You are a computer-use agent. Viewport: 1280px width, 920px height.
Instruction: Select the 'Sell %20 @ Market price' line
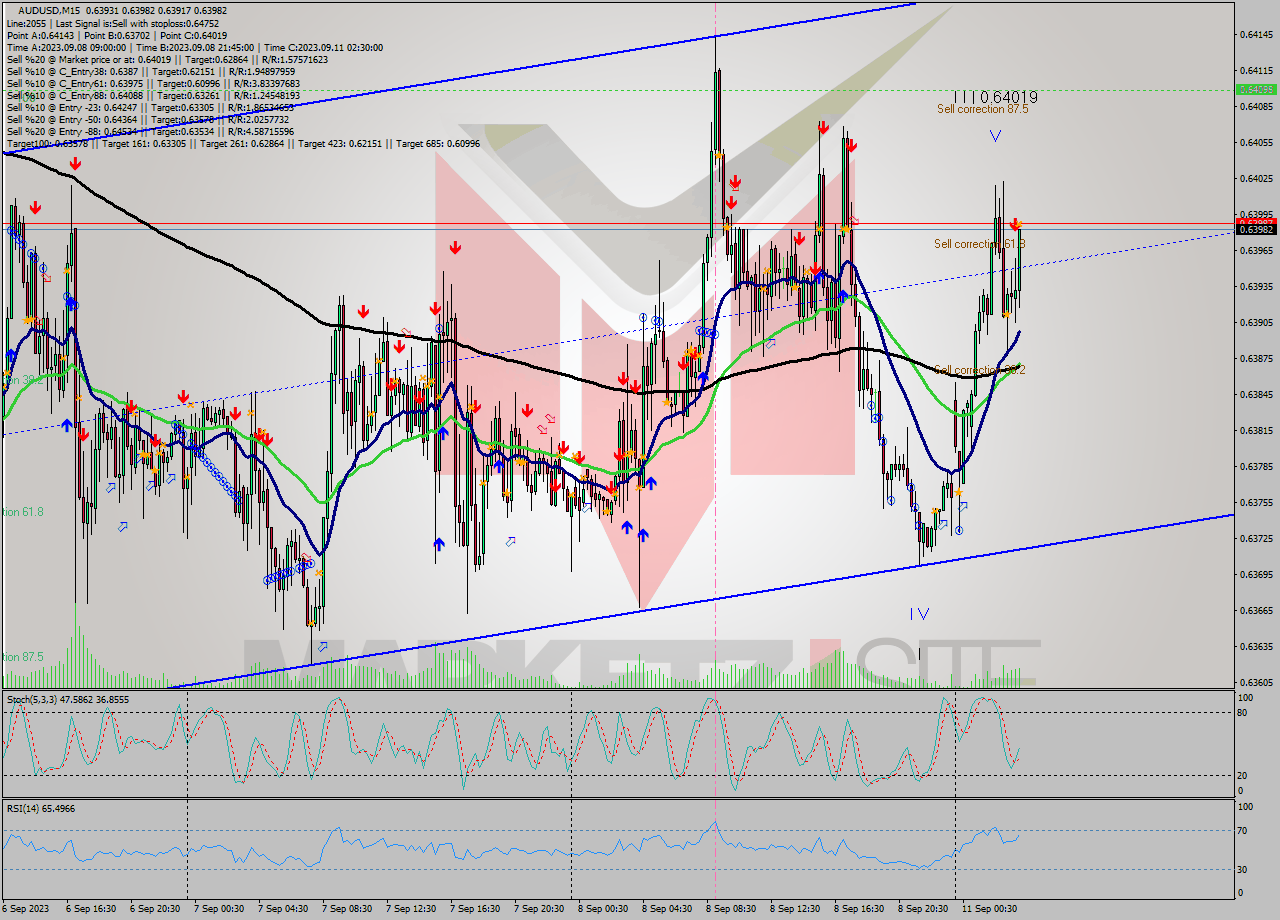(x=167, y=59)
